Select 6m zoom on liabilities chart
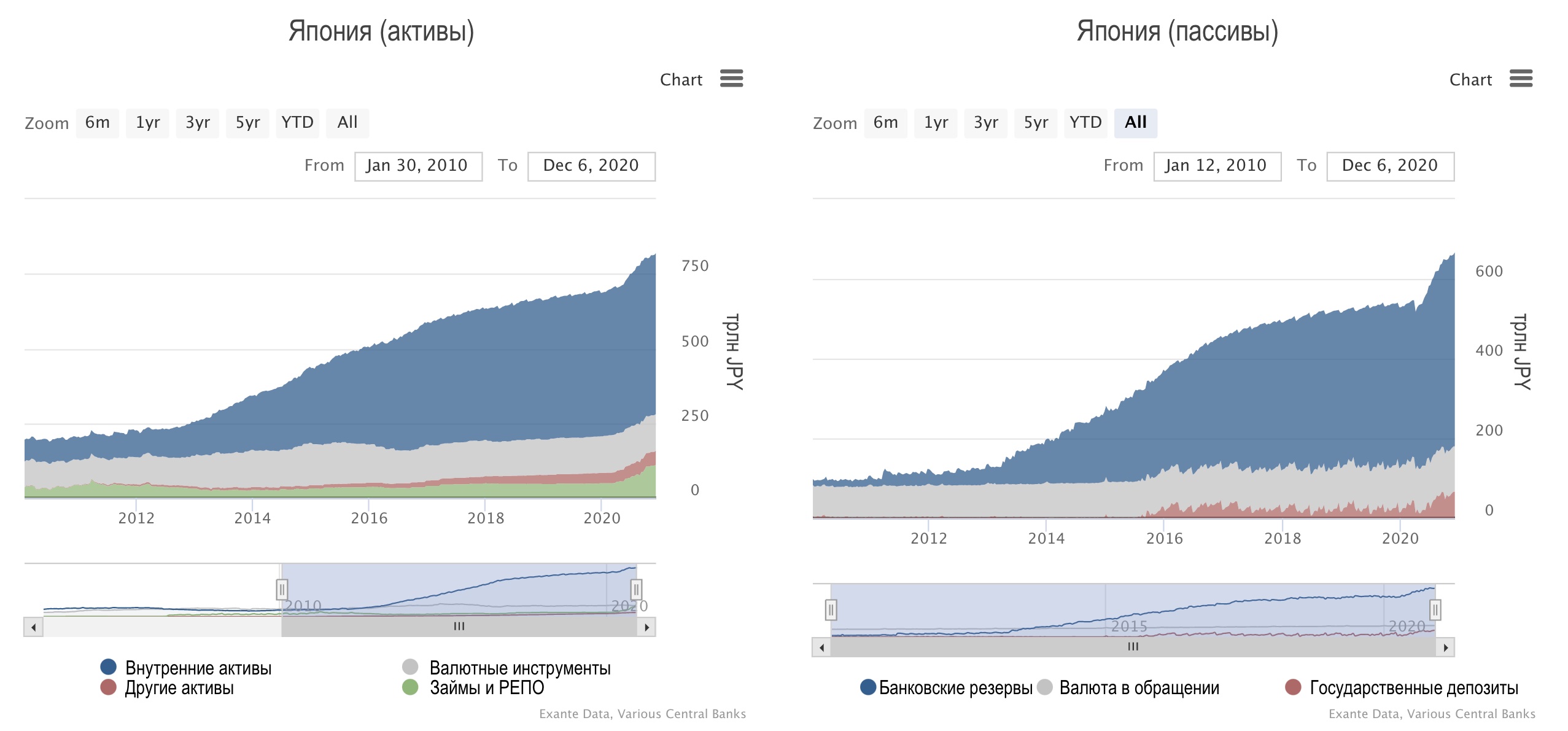The image size is (1568, 731). pyautogui.click(x=885, y=123)
